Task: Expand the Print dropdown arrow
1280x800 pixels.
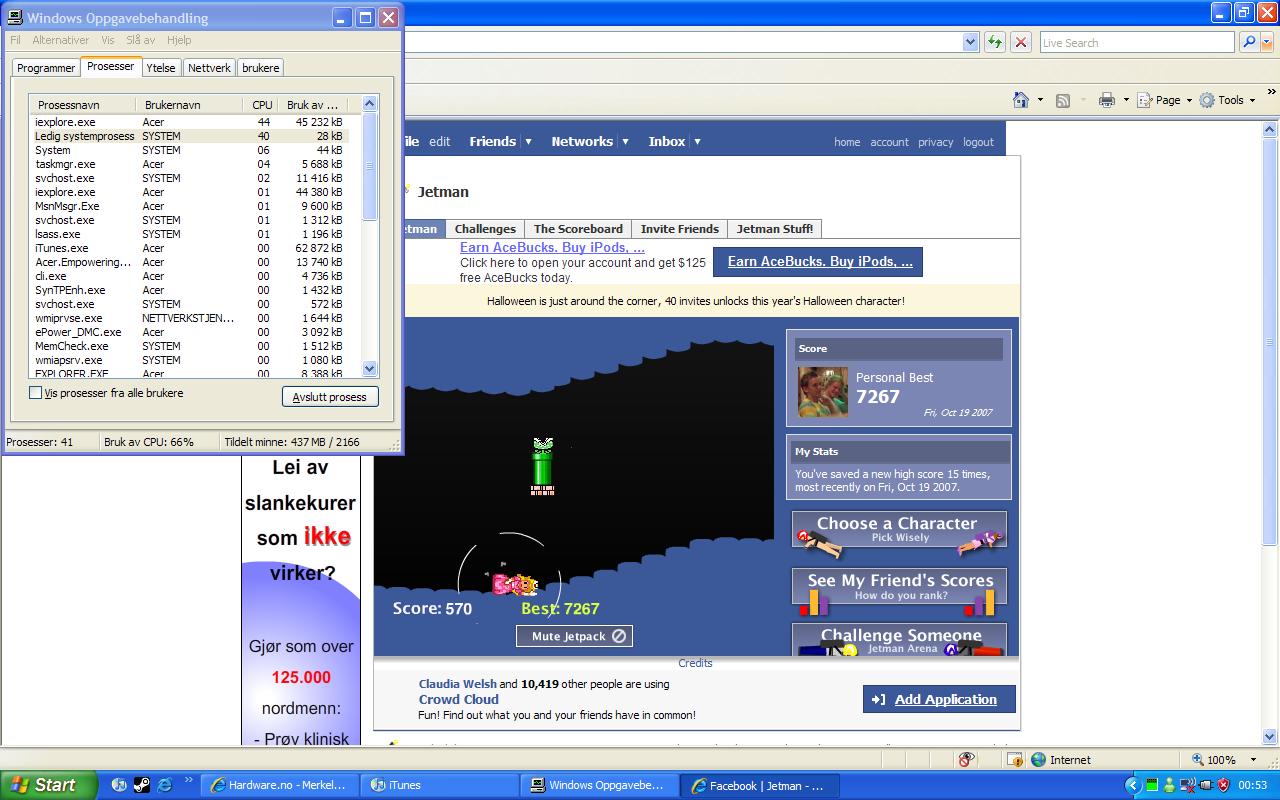Action: 1125,100
